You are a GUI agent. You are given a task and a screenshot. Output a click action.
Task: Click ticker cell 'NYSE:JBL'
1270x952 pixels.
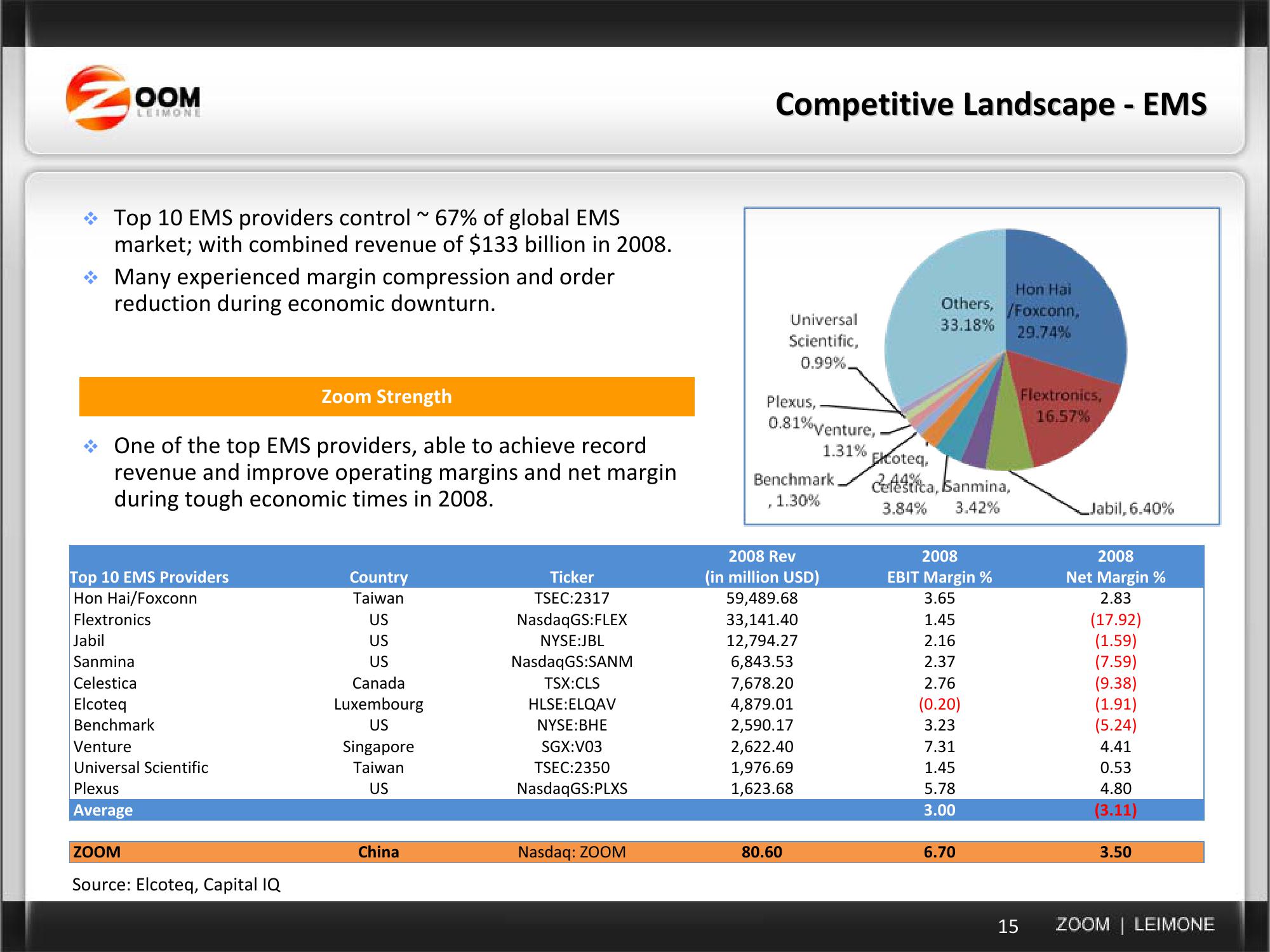click(571, 641)
